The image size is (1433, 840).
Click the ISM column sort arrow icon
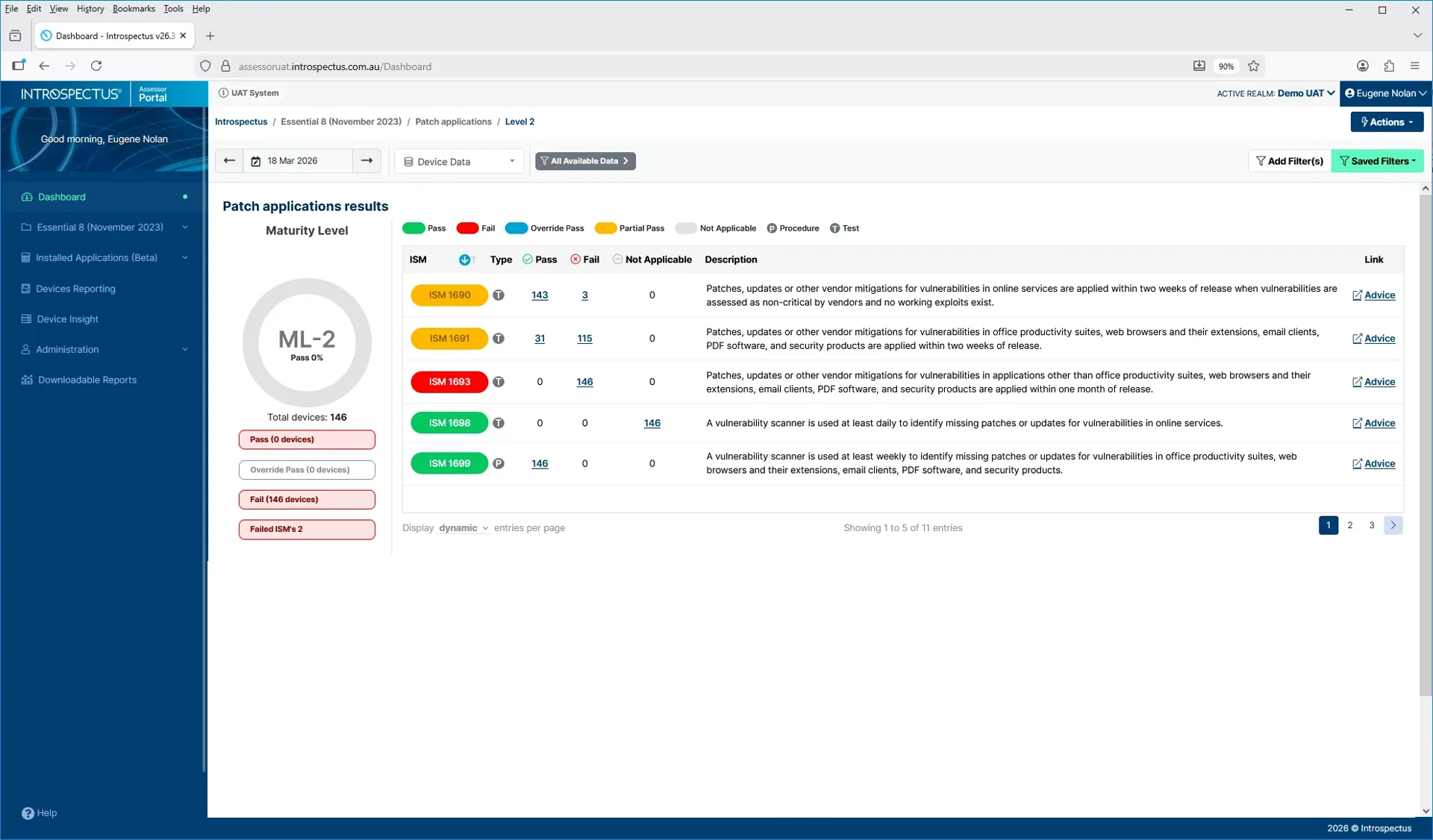(x=465, y=260)
